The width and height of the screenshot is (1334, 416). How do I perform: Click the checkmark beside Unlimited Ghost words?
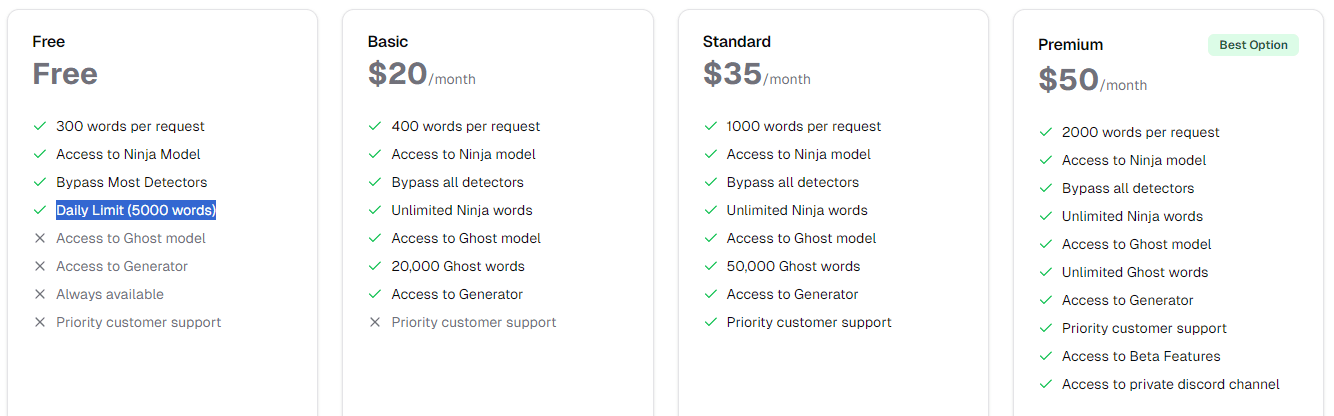pos(1045,272)
